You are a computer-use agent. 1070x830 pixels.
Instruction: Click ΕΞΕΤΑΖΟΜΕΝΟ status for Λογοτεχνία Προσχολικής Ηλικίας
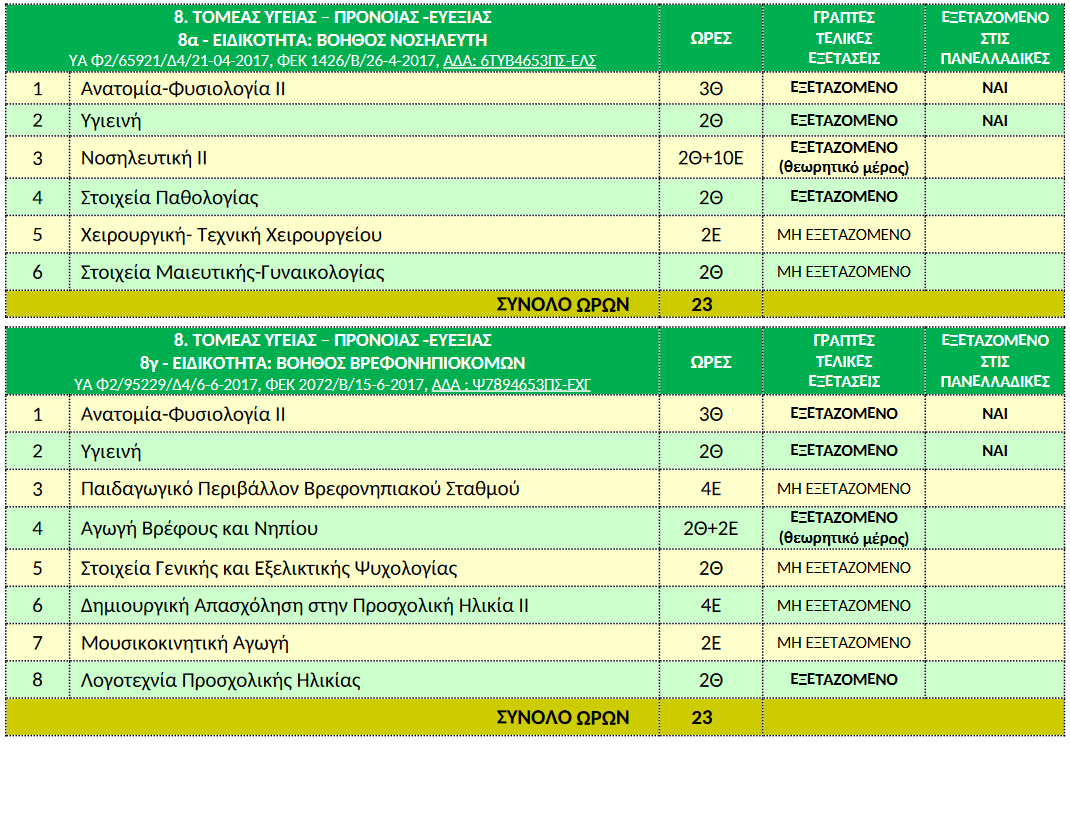click(x=844, y=680)
